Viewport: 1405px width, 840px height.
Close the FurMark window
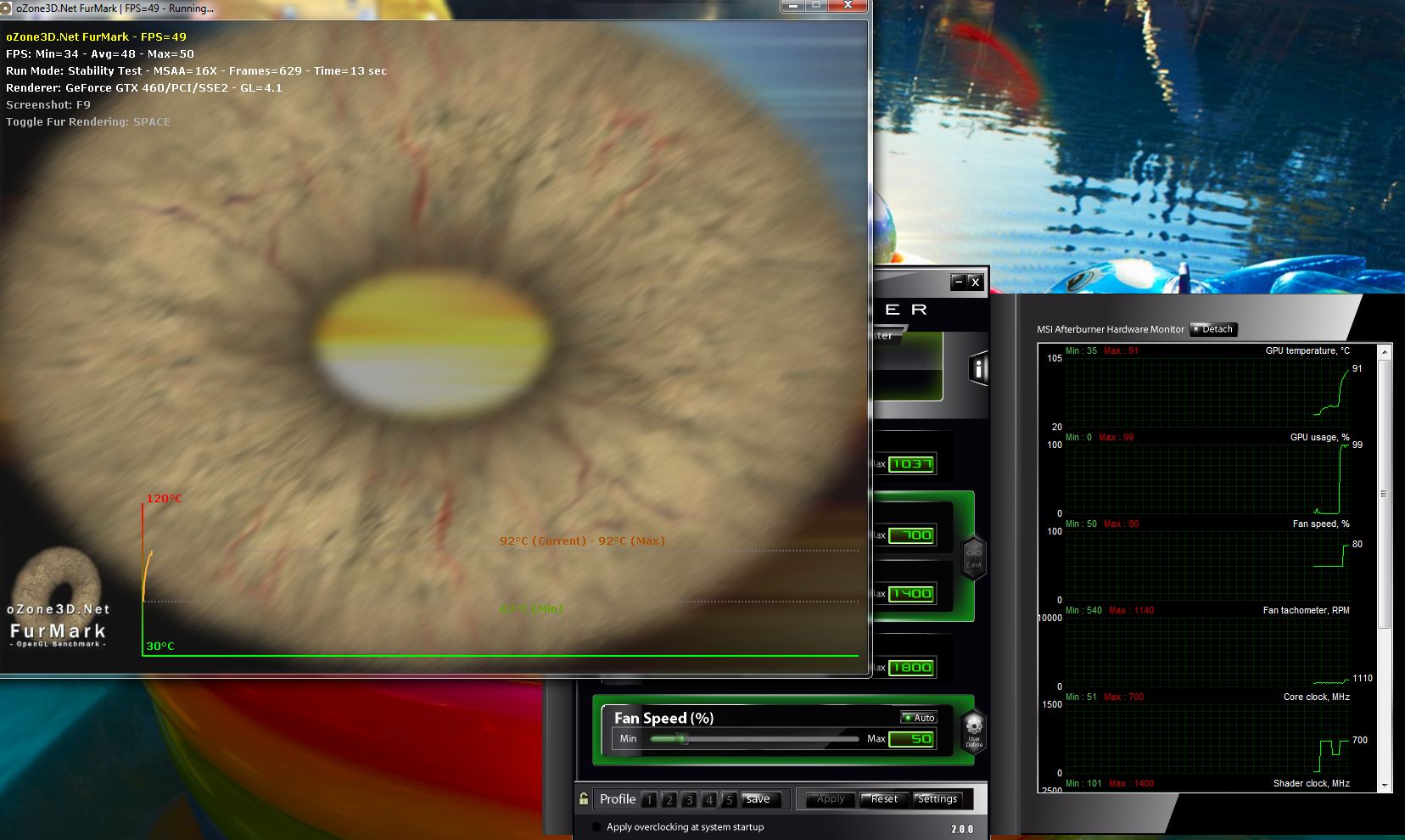point(848,6)
